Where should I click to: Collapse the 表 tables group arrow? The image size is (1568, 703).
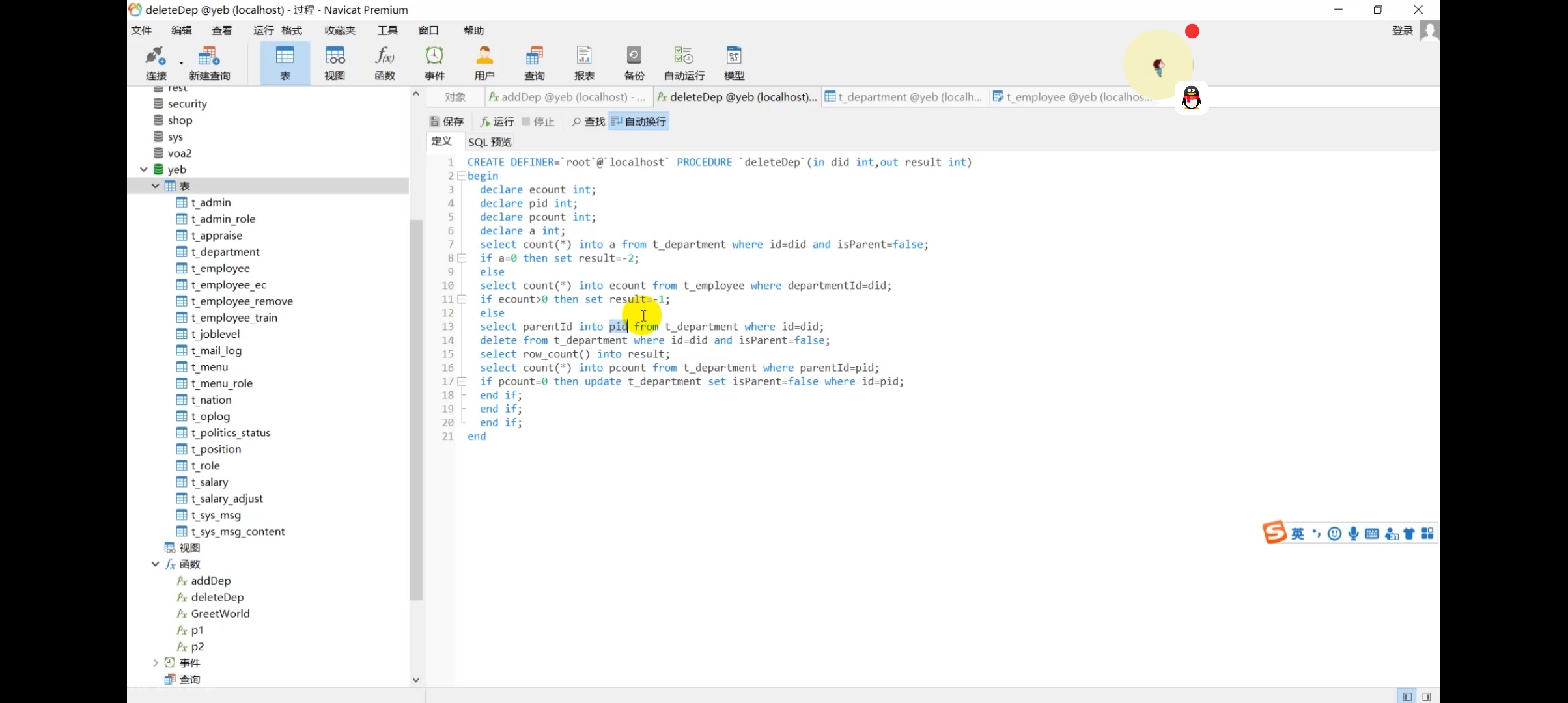pyautogui.click(x=155, y=186)
